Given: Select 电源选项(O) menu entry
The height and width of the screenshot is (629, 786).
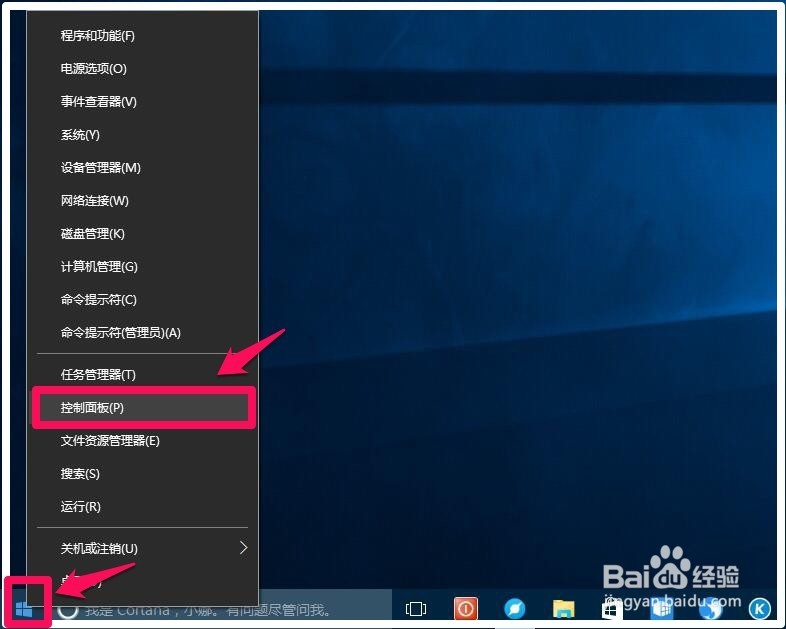Looking at the screenshot, I should coord(143,69).
